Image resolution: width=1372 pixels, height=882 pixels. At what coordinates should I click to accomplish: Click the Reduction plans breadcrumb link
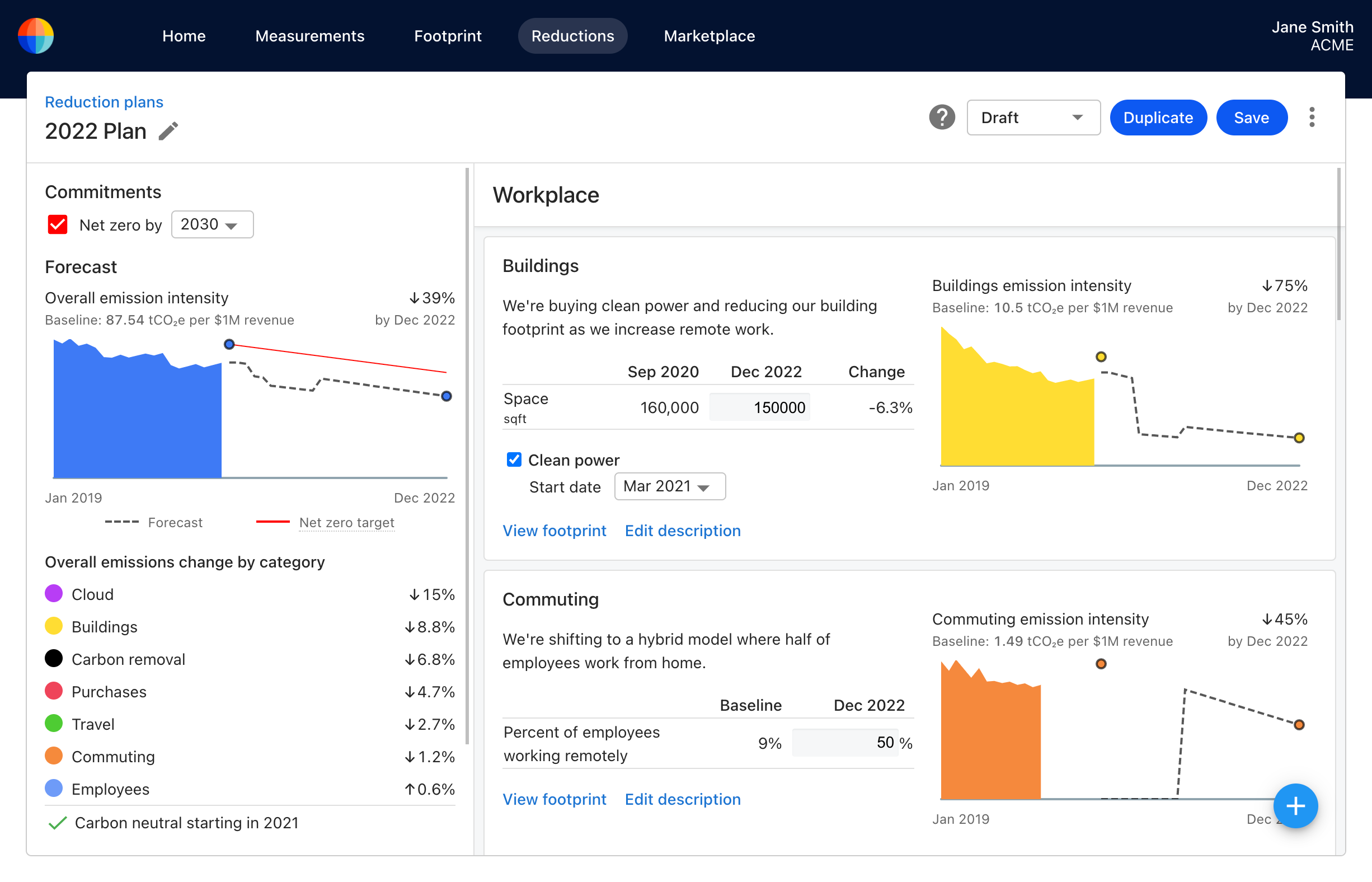coord(104,102)
